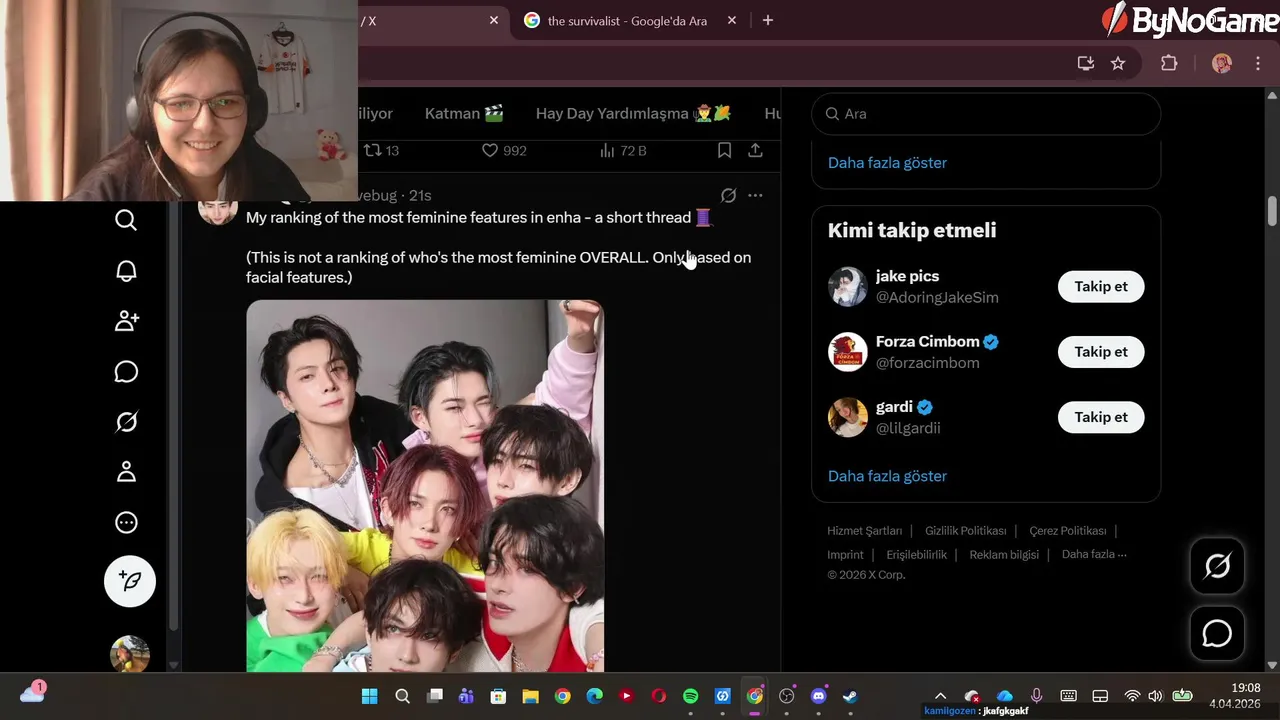1280x720 pixels.
Task: Click the page vertical scrollbar thumb
Action: click(1272, 211)
